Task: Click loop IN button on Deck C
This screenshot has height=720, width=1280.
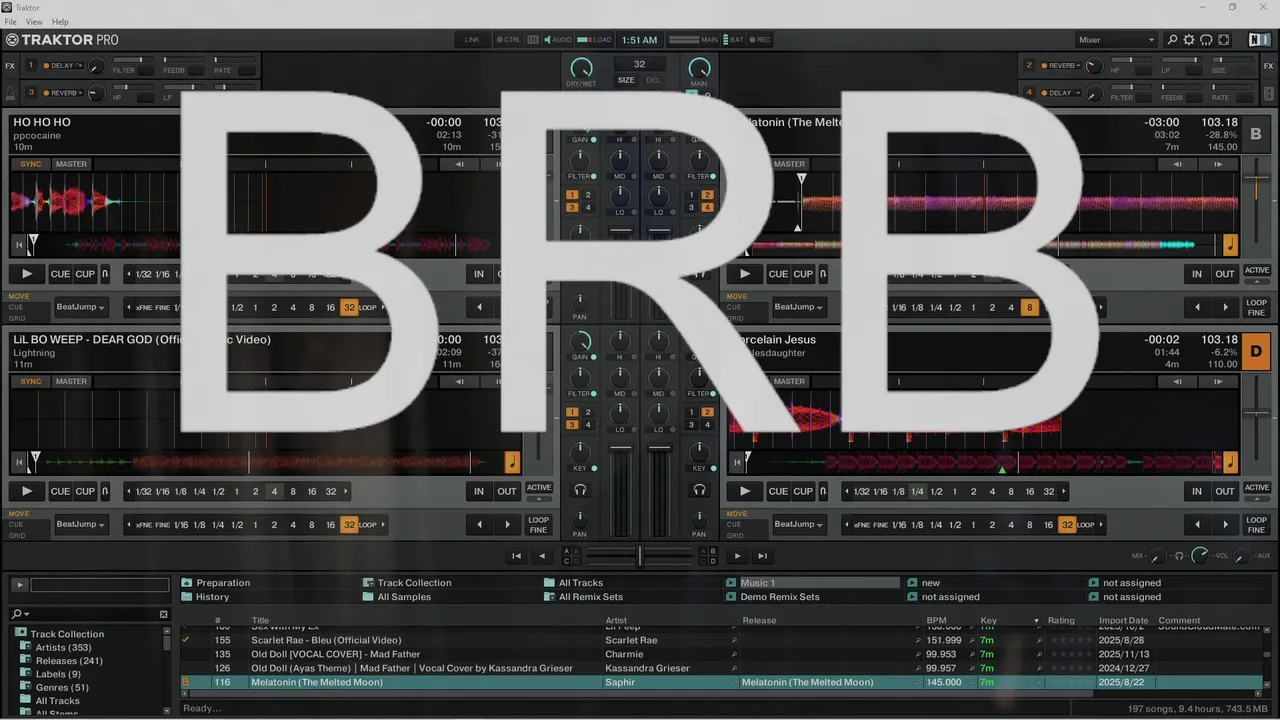Action: click(479, 491)
